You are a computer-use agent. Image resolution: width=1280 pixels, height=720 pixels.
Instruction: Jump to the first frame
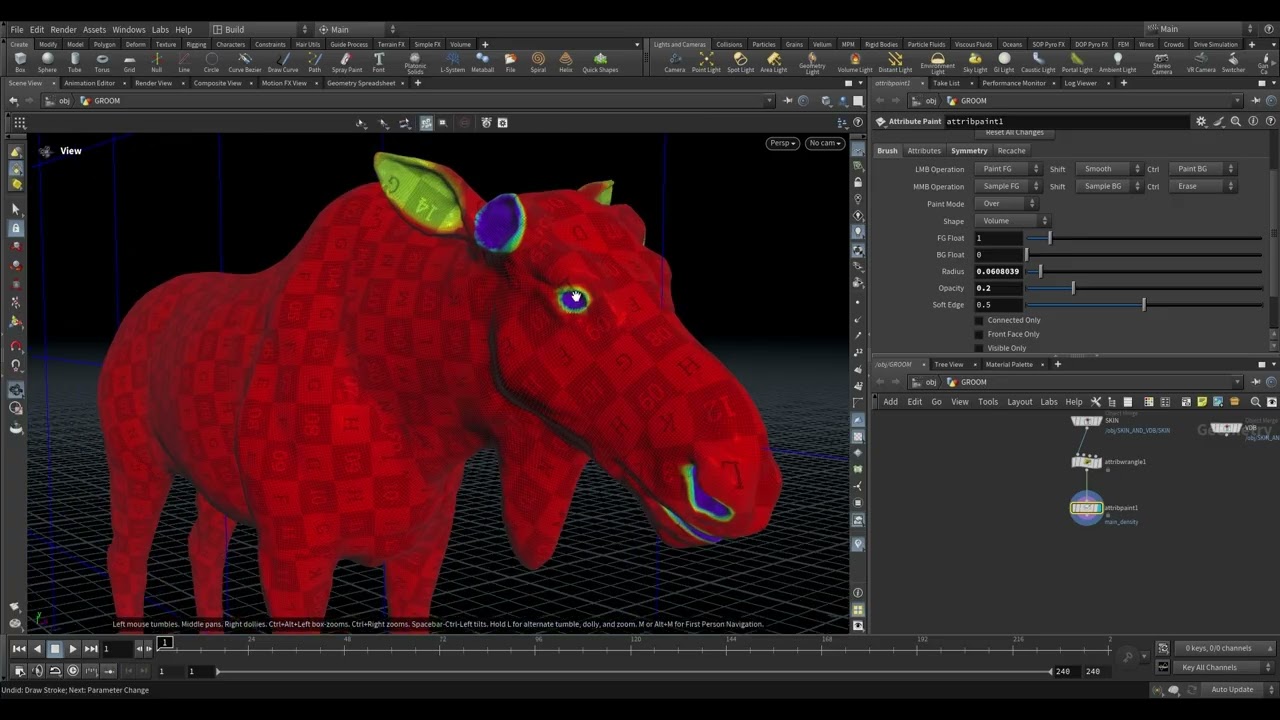click(x=19, y=649)
